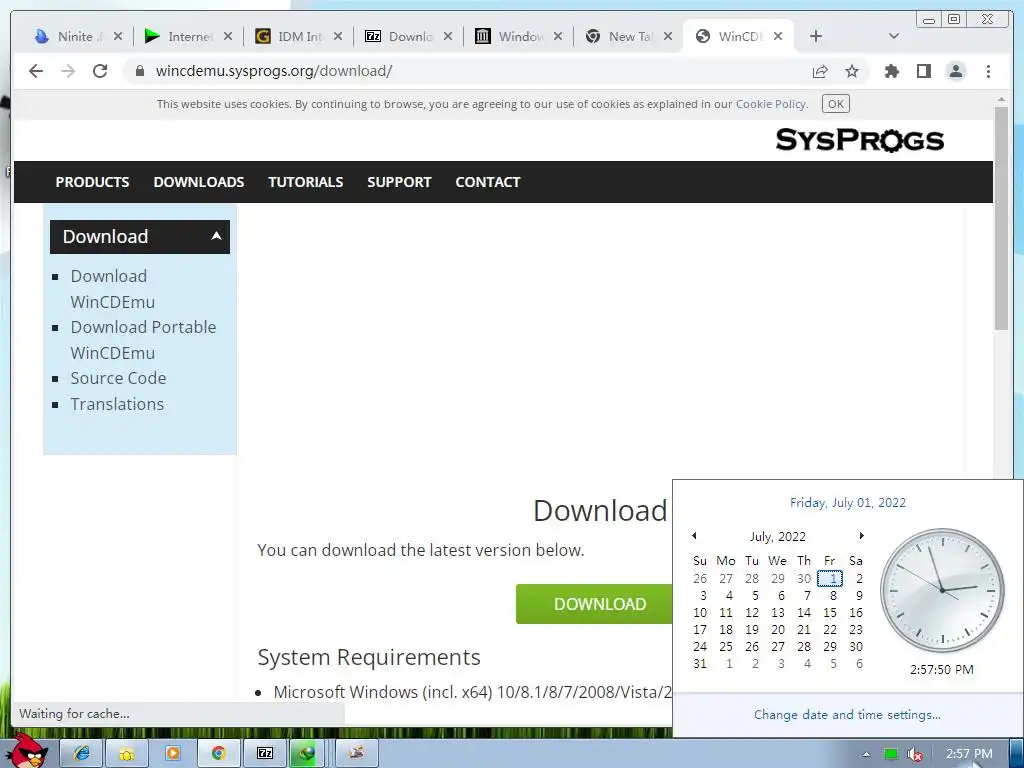Close the Ninite tab
Screen dimensions: 1024x768
[118, 37]
